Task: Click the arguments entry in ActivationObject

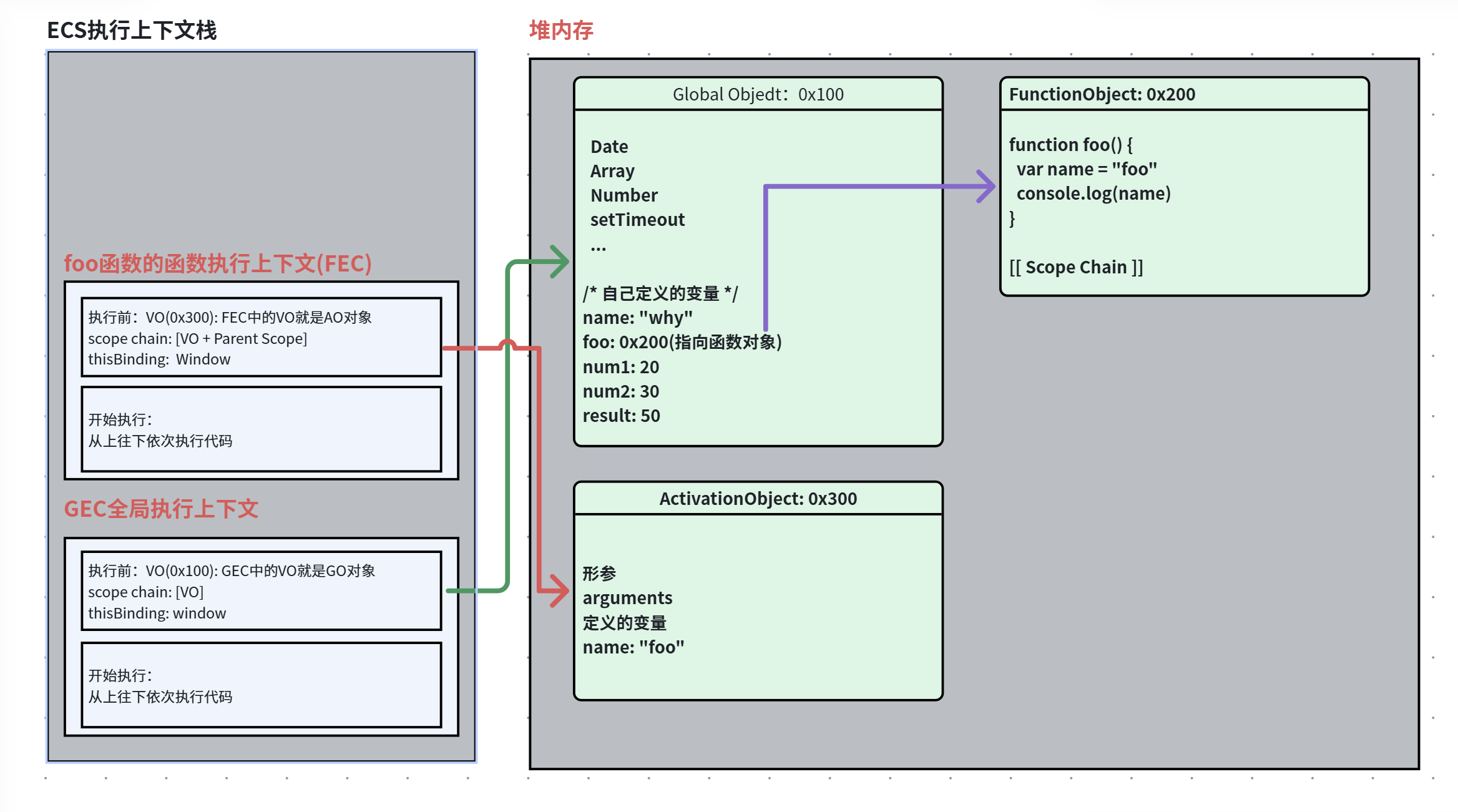Action: point(627,598)
